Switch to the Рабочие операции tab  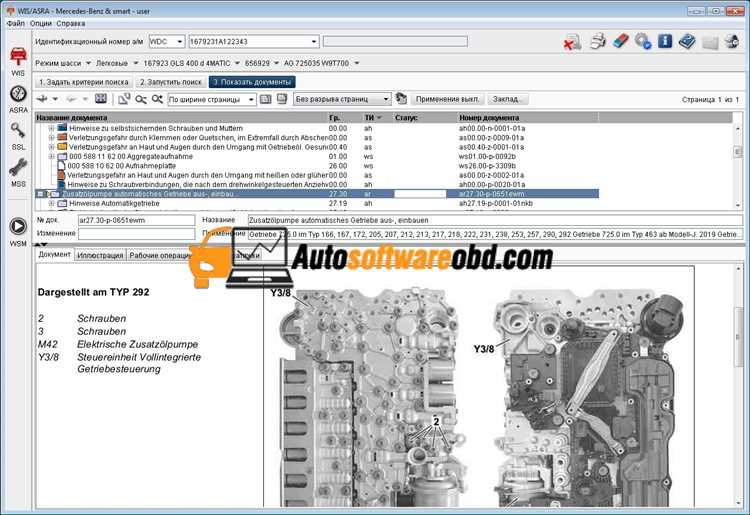coord(160,255)
